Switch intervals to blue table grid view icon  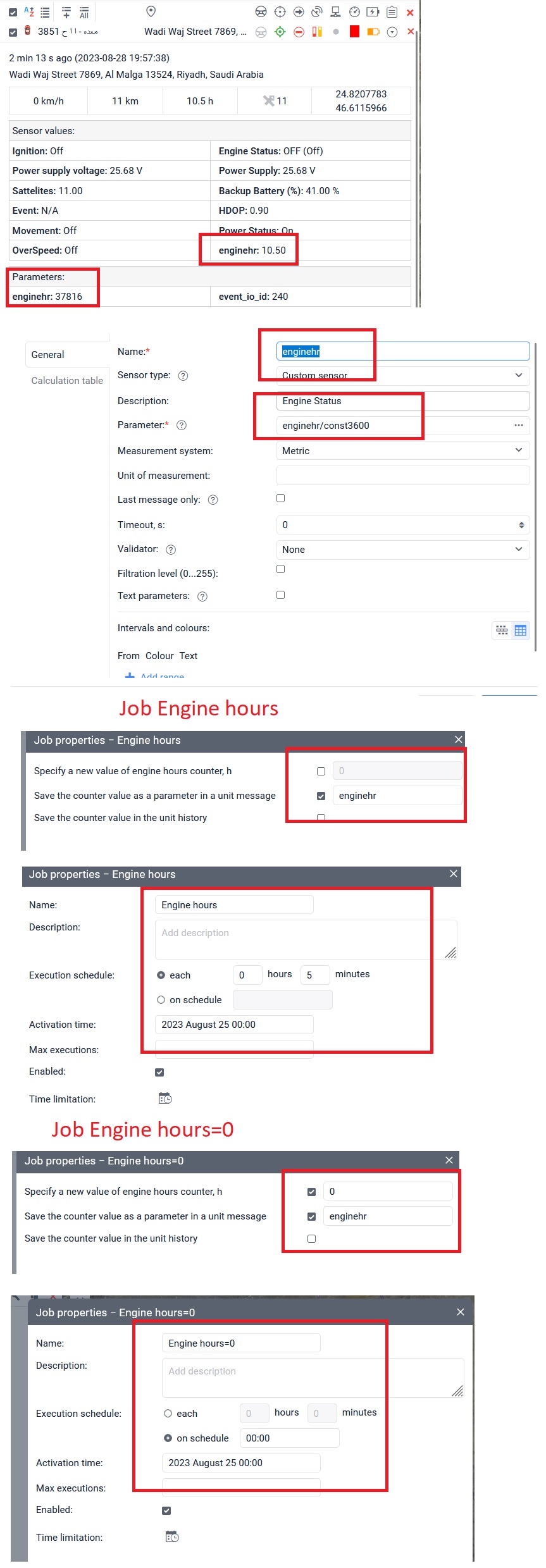[520, 631]
